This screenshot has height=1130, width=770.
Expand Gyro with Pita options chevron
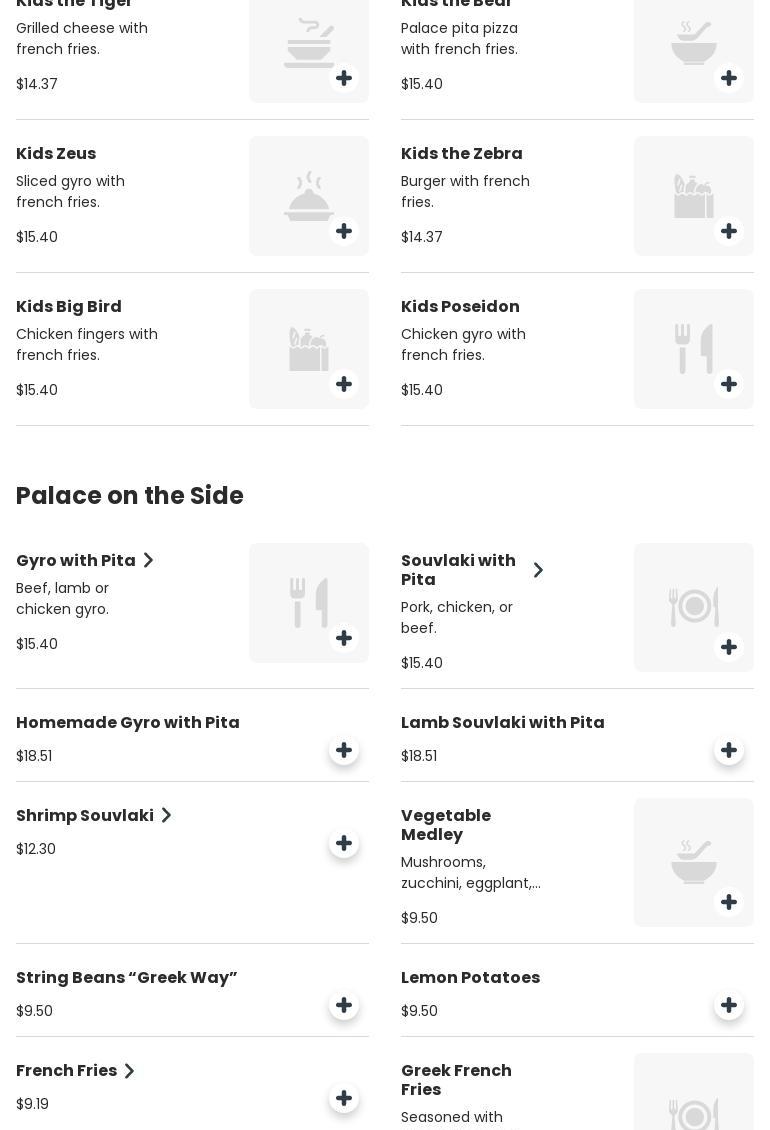click(148, 561)
